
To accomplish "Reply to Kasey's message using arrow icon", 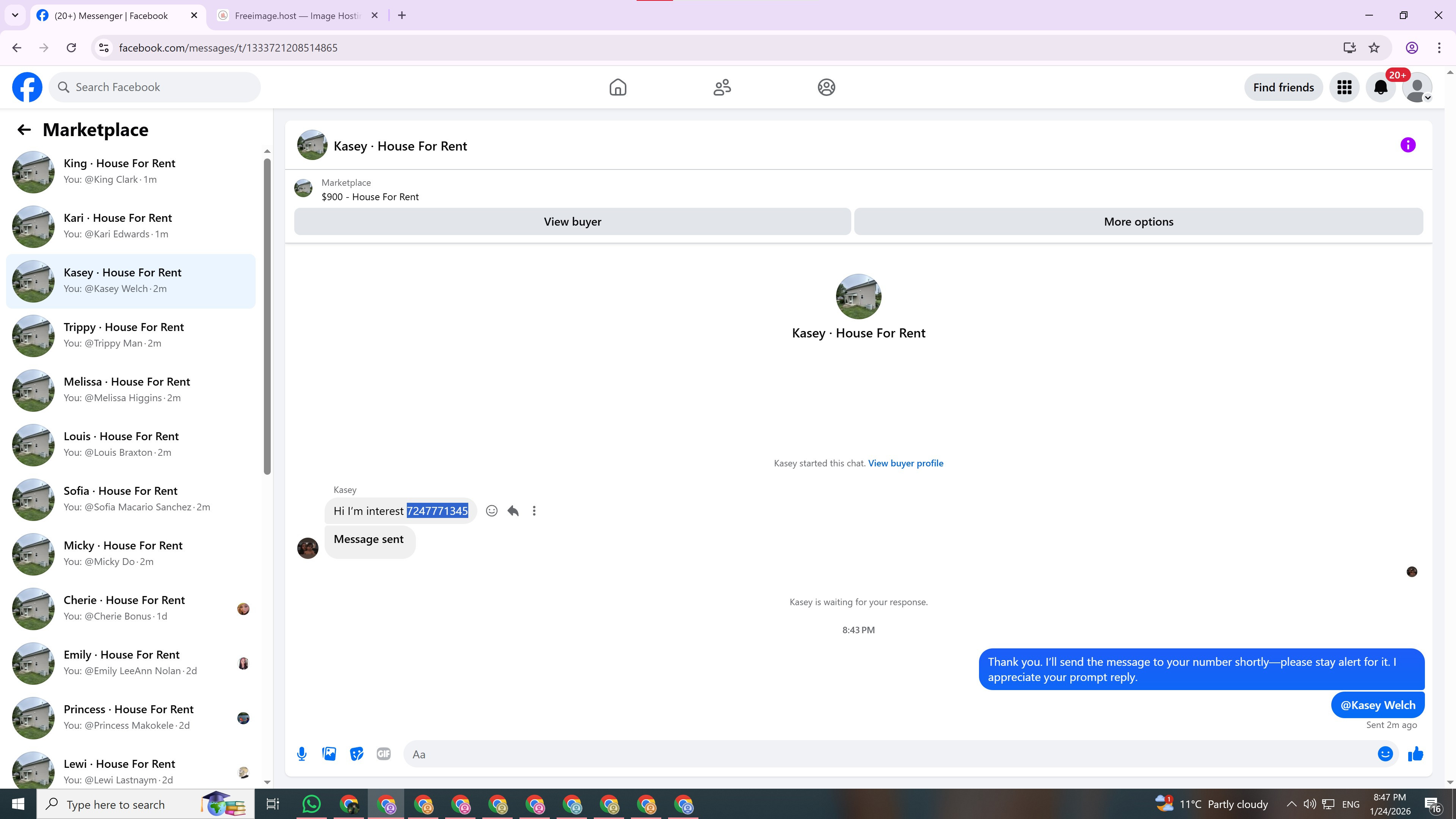I will tap(513, 511).
